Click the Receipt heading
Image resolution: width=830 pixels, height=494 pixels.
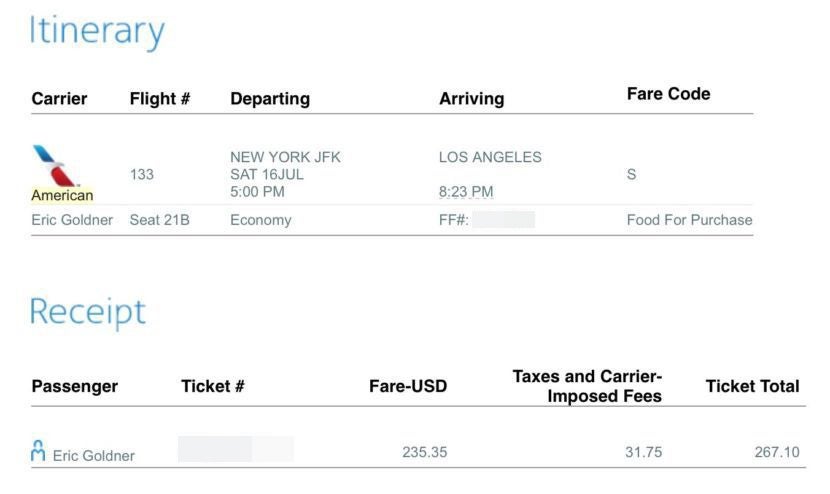(x=87, y=312)
